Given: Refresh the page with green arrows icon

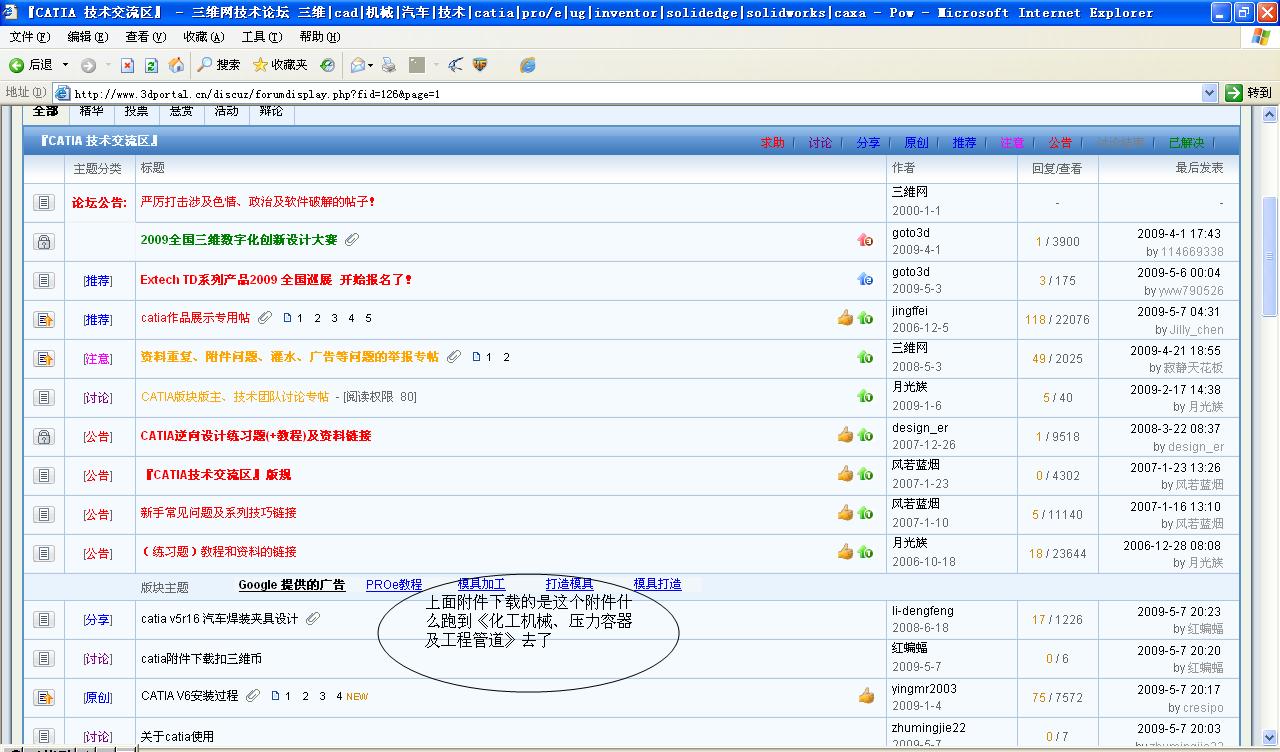Looking at the screenshot, I should 151,65.
